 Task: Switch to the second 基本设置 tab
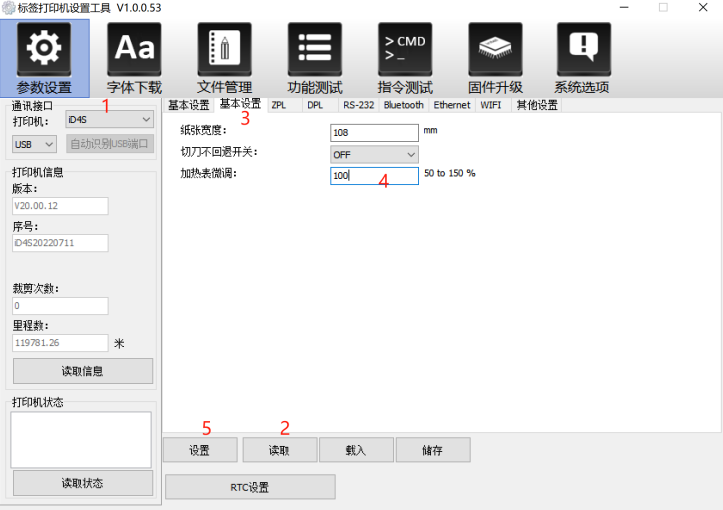(x=241, y=104)
